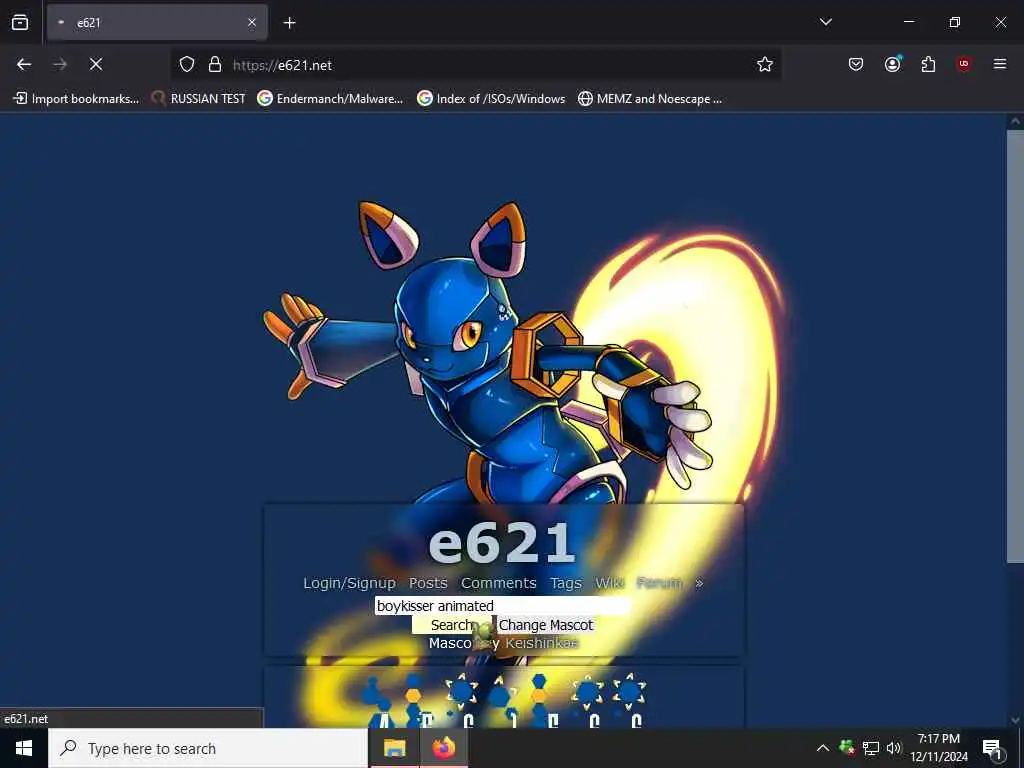Open the Endermanch/Malware bookmark
Viewport: 1024px width, 768px height.
(330, 99)
